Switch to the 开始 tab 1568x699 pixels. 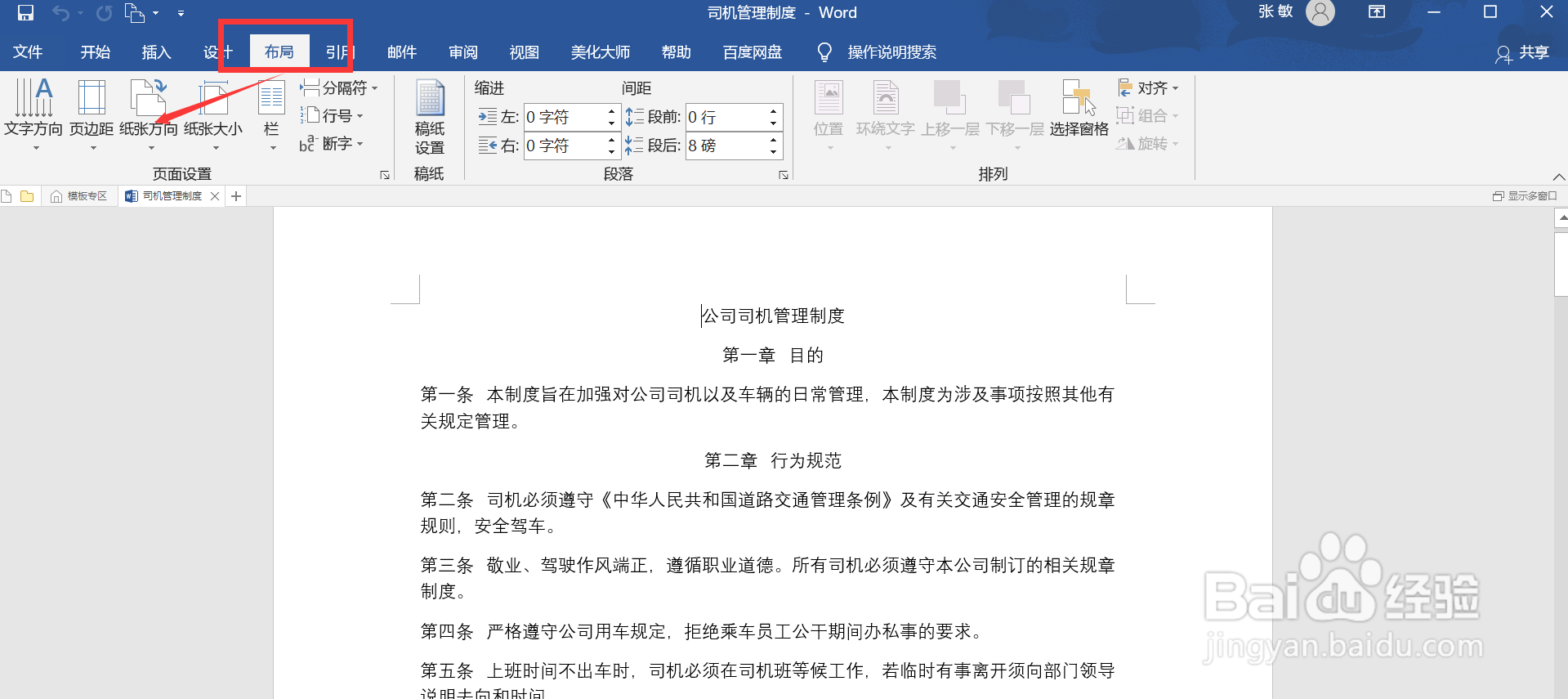click(95, 52)
